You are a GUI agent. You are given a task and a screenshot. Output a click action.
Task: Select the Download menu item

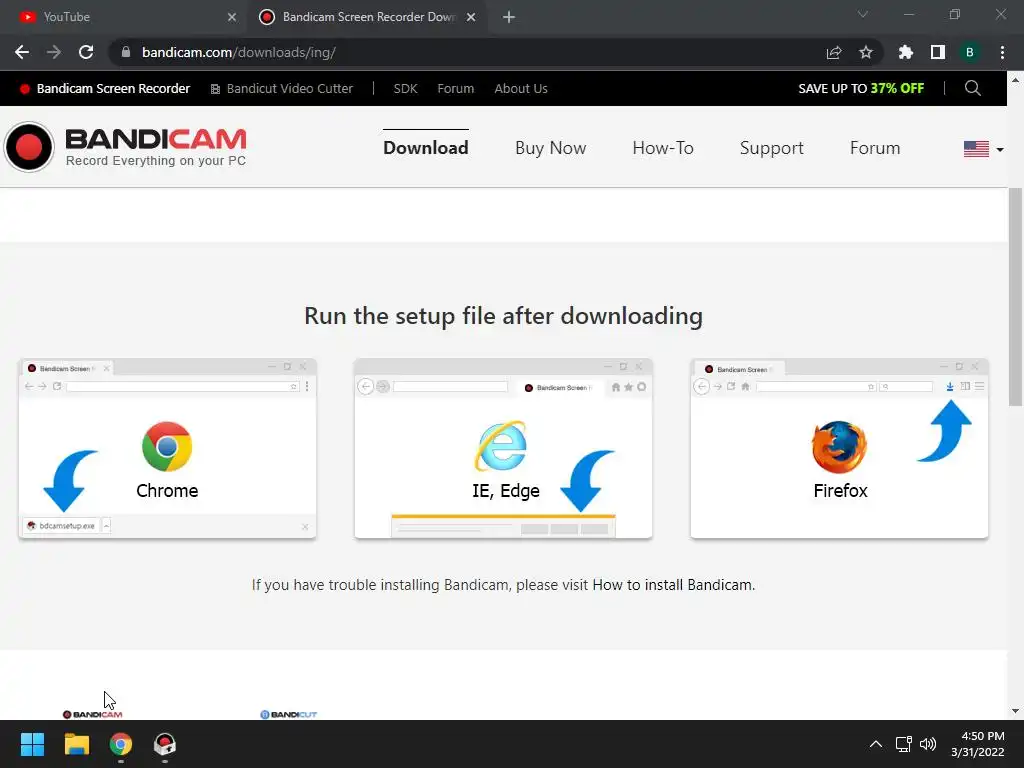(x=425, y=148)
